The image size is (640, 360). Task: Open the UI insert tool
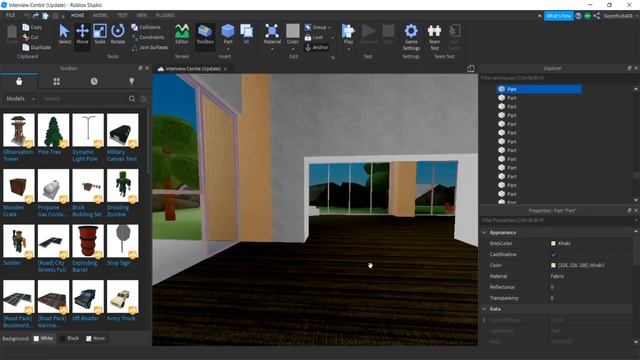pos(247,34)
